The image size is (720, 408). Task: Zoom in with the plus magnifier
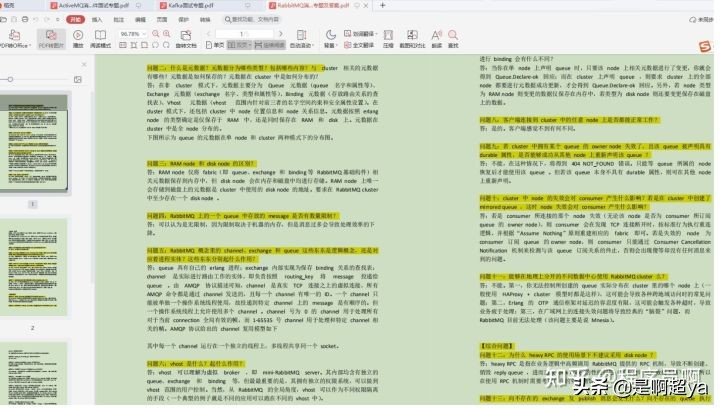pyautogui.click(x=166, y=34)
